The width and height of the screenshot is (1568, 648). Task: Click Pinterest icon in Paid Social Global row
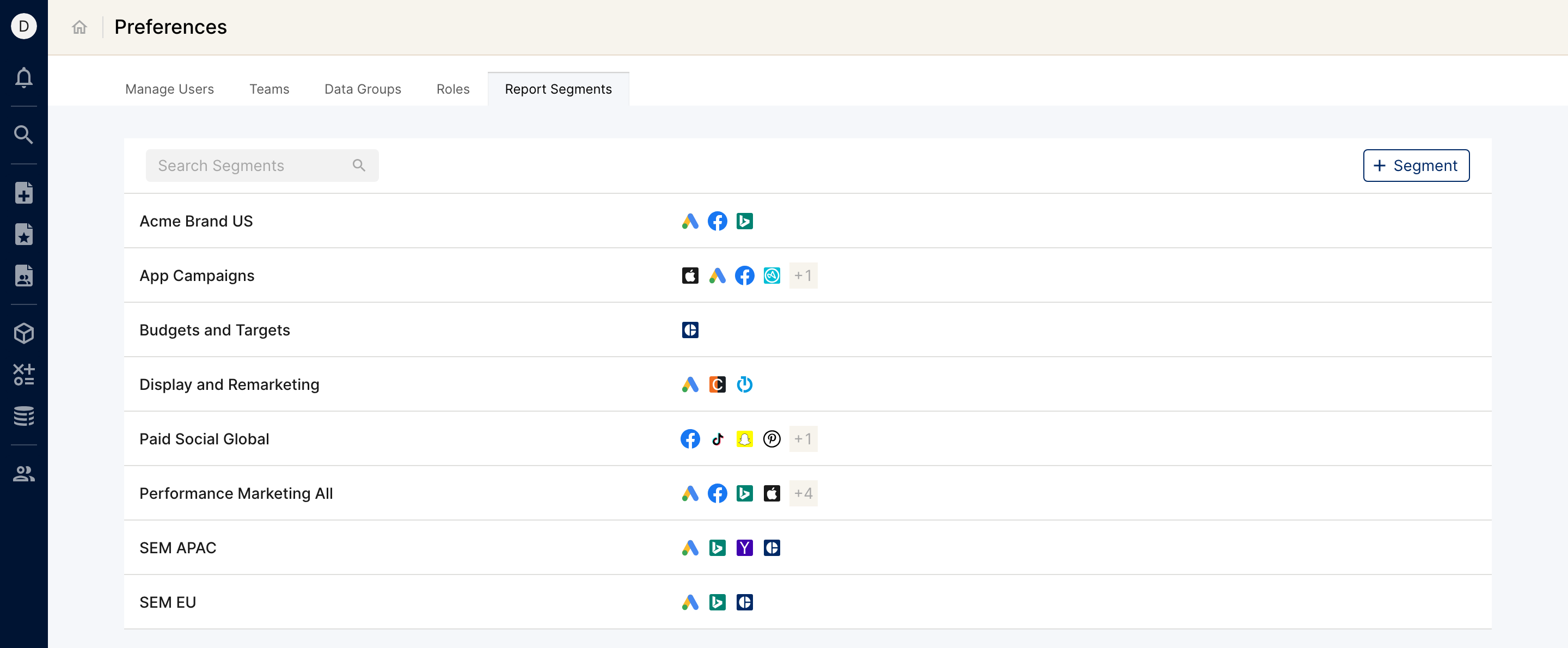pyautogui.click(x=772, y=439)
